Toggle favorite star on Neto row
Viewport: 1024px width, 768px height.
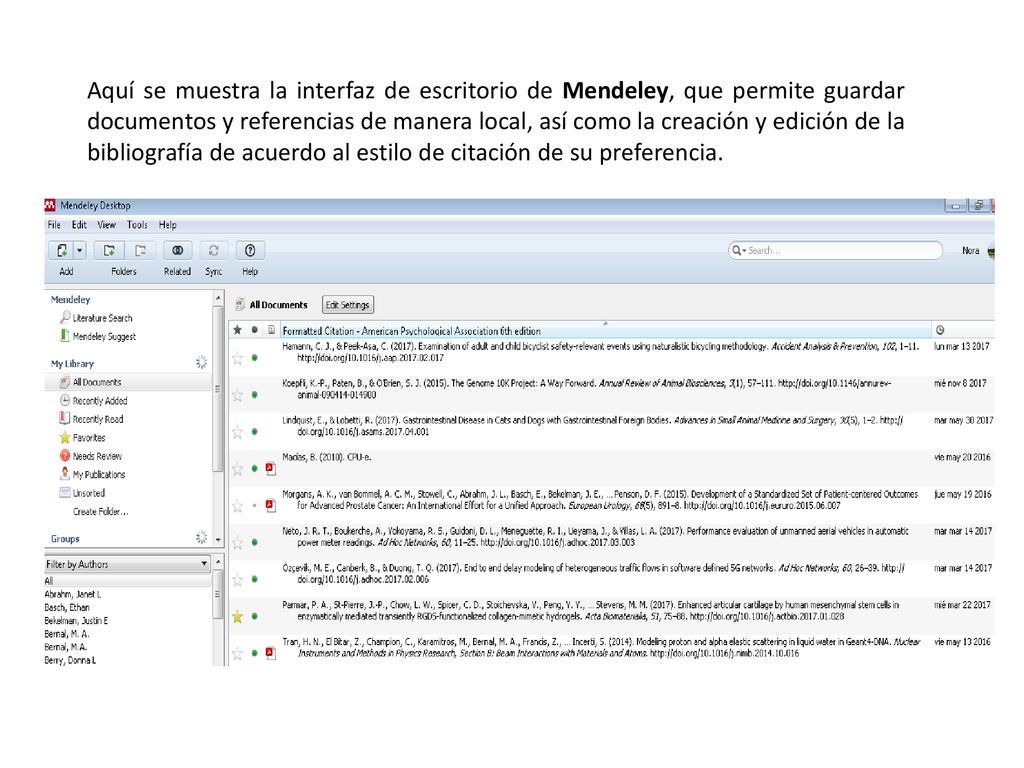pos(238,542)
